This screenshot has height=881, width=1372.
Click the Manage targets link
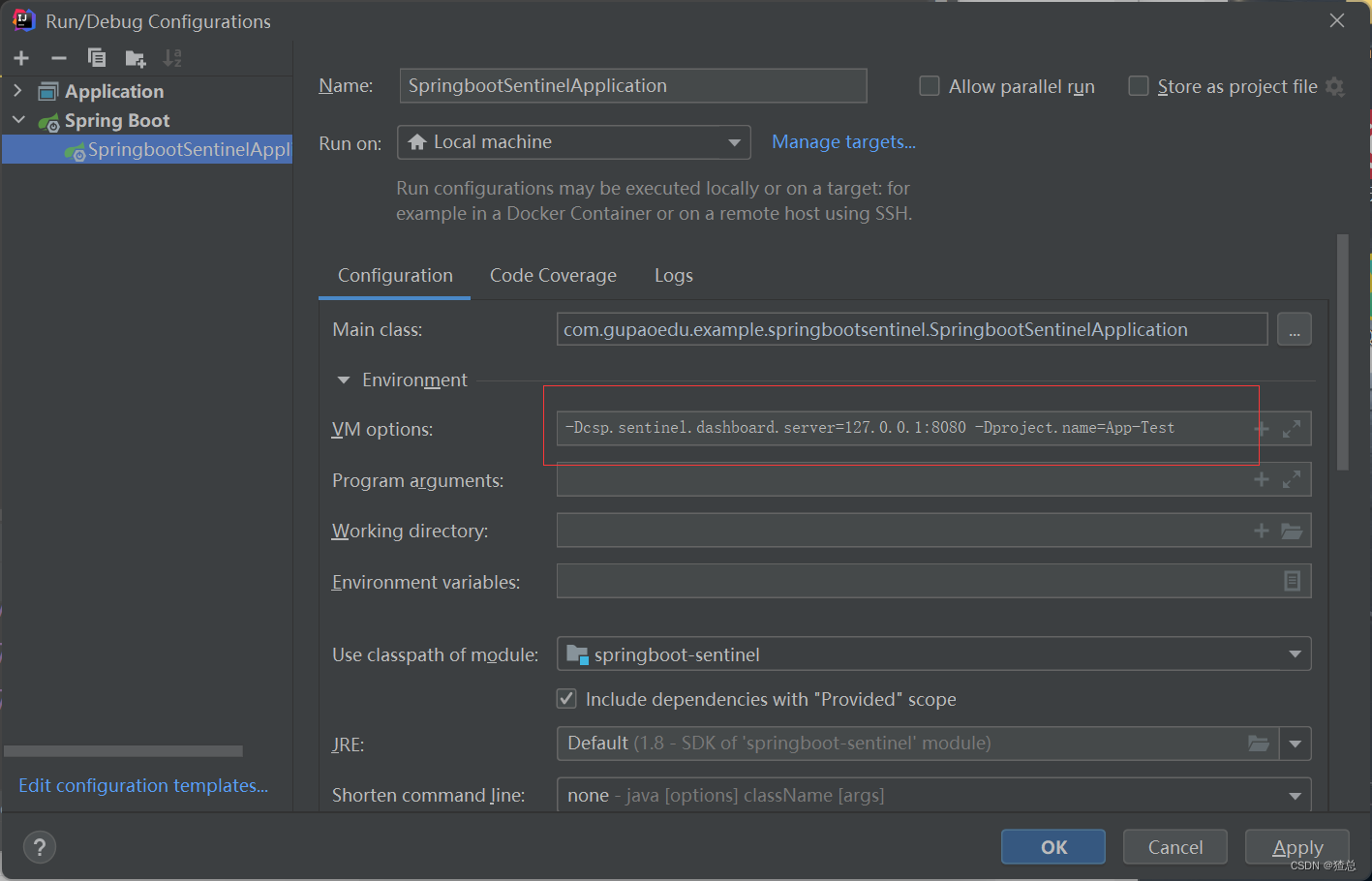tap(843, 142)
